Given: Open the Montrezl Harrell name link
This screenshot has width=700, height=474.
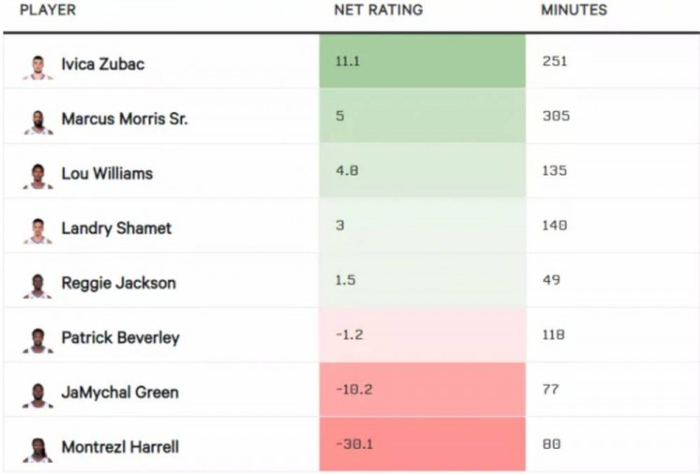Looking at the screenshot, I should [x=120, y=447].
